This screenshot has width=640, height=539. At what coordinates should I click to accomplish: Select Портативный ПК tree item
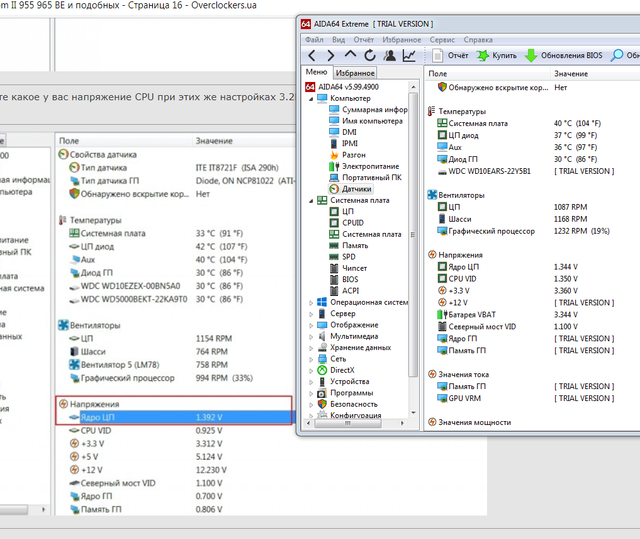[x=366, y=177]
